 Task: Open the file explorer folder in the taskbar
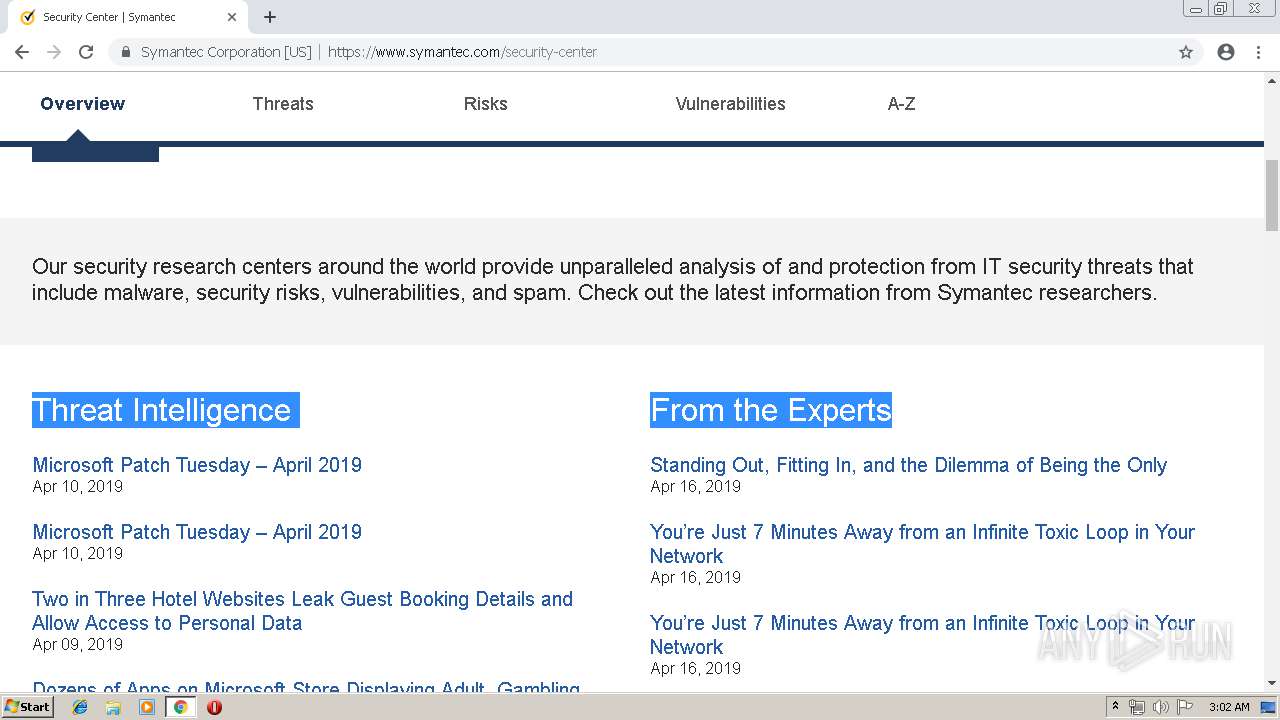[113, 707]
